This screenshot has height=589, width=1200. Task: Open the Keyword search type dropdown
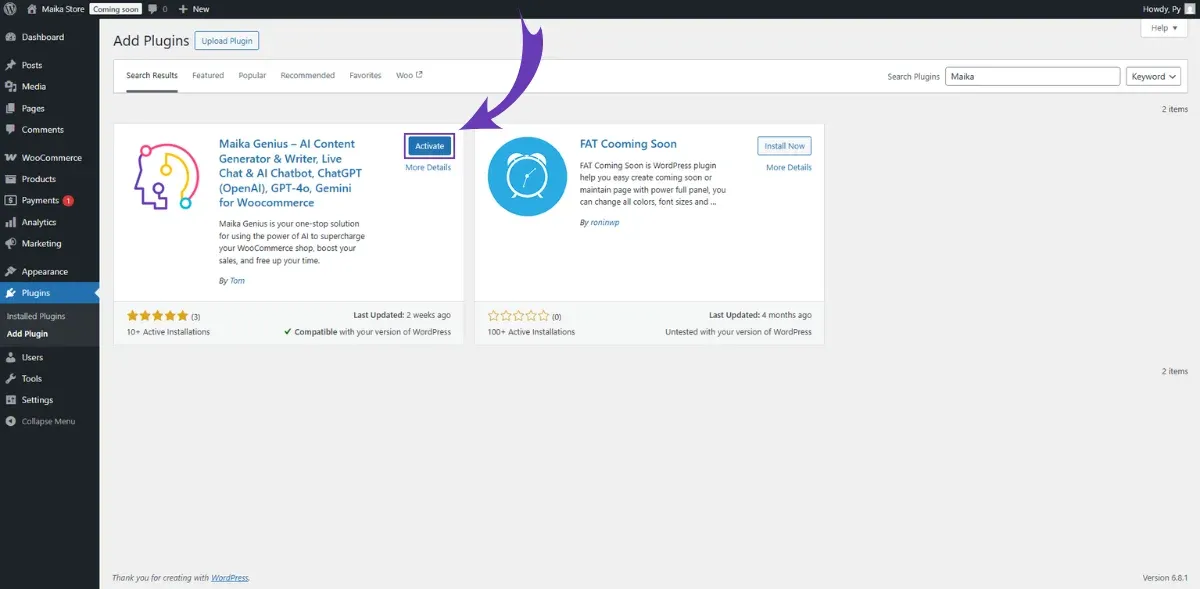[1153, 76]
